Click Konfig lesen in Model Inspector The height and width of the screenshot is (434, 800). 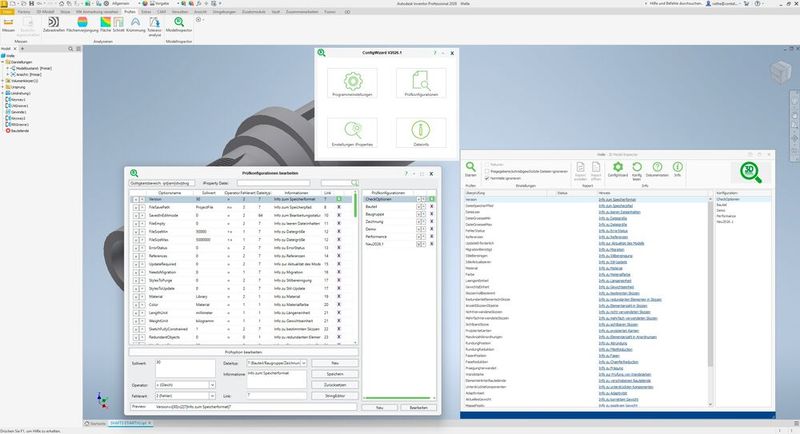[637, 171]
